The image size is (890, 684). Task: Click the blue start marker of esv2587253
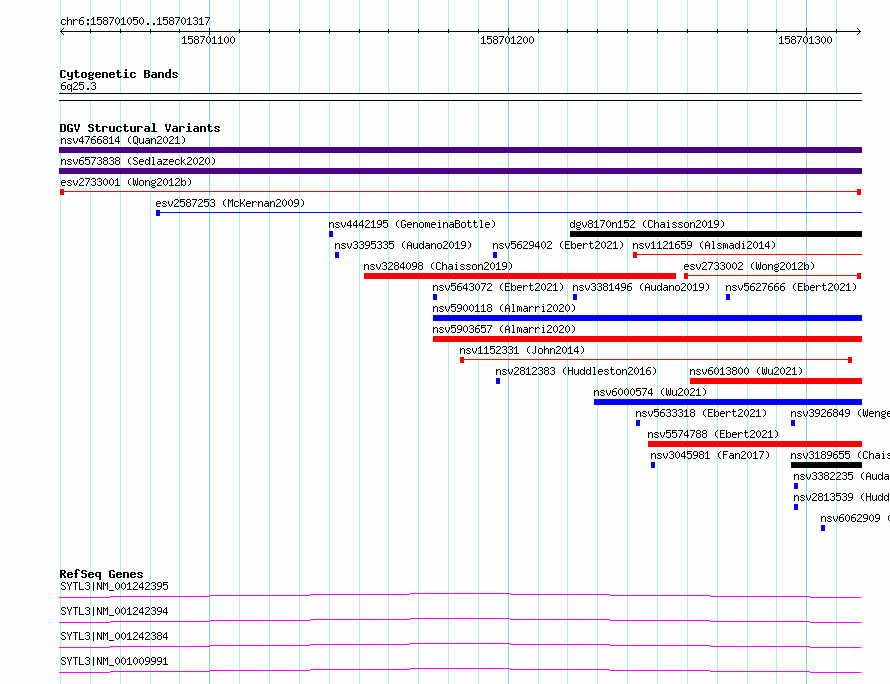click(x=158, y=213)
